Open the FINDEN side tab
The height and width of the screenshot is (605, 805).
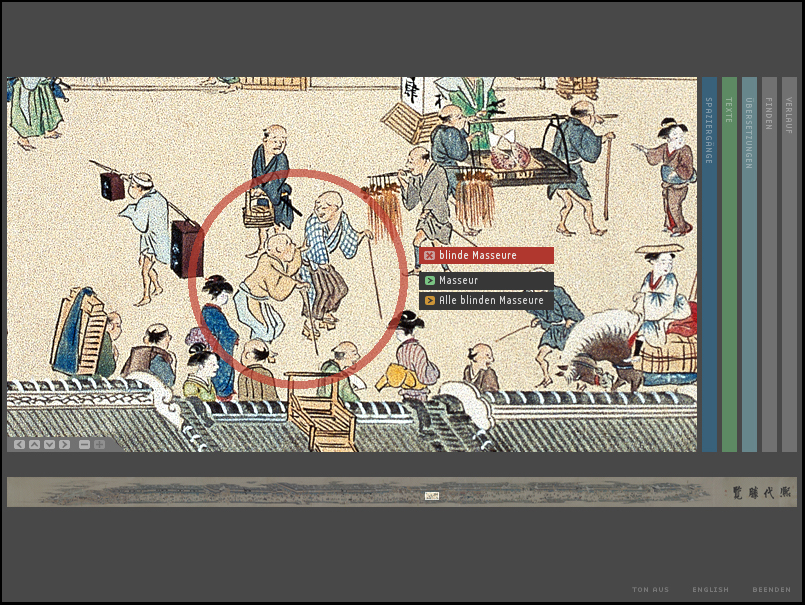(x=769, y=264)
